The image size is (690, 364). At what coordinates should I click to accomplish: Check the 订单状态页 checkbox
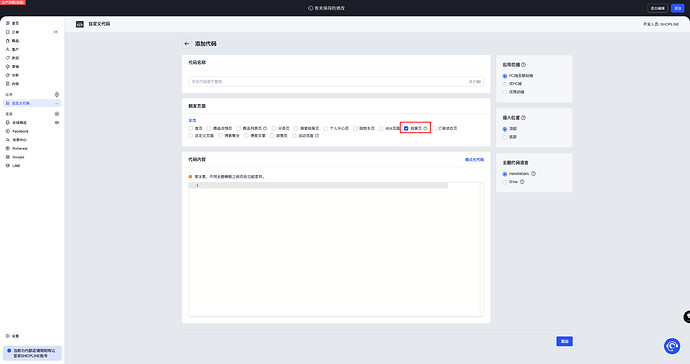[434, 129]
